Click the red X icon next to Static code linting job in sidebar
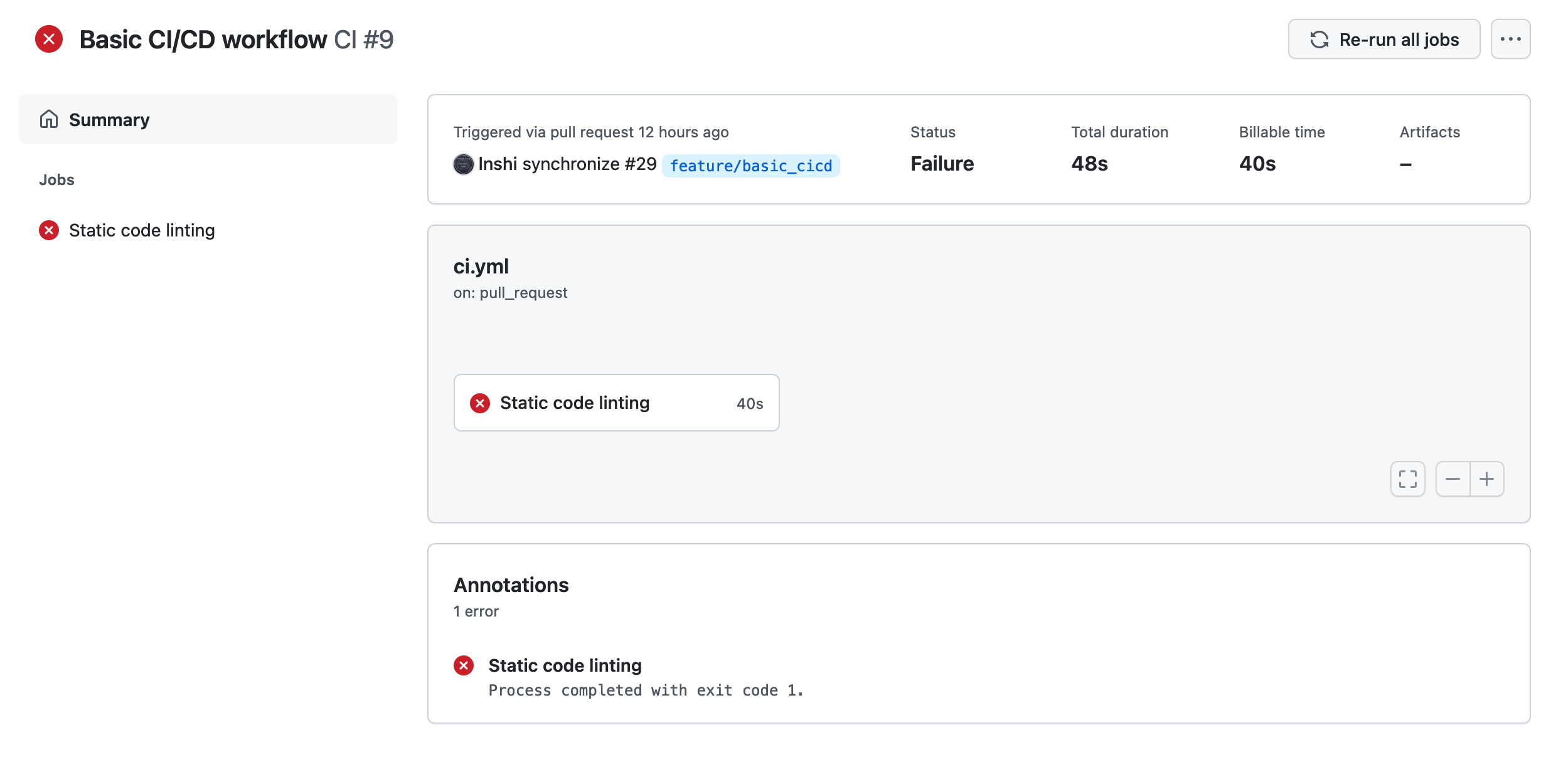 (x=48, y=230)
